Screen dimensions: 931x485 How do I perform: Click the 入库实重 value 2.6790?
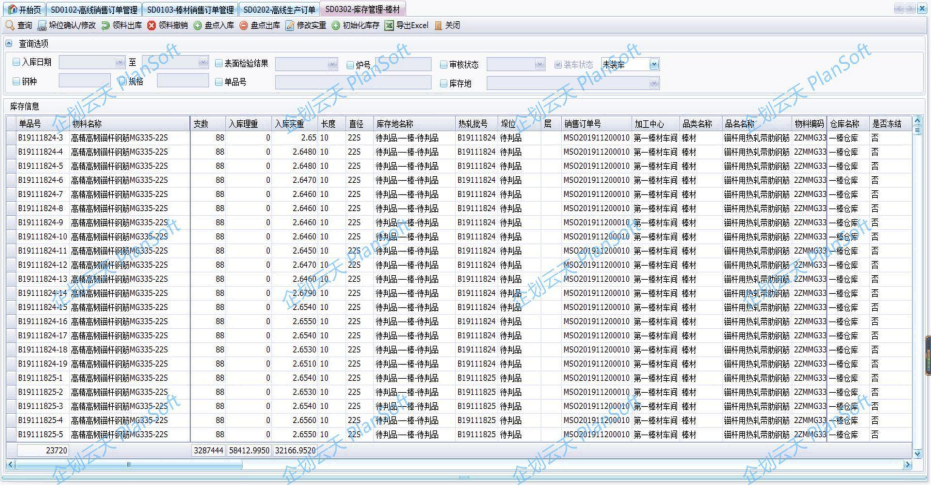coord(304,293)
